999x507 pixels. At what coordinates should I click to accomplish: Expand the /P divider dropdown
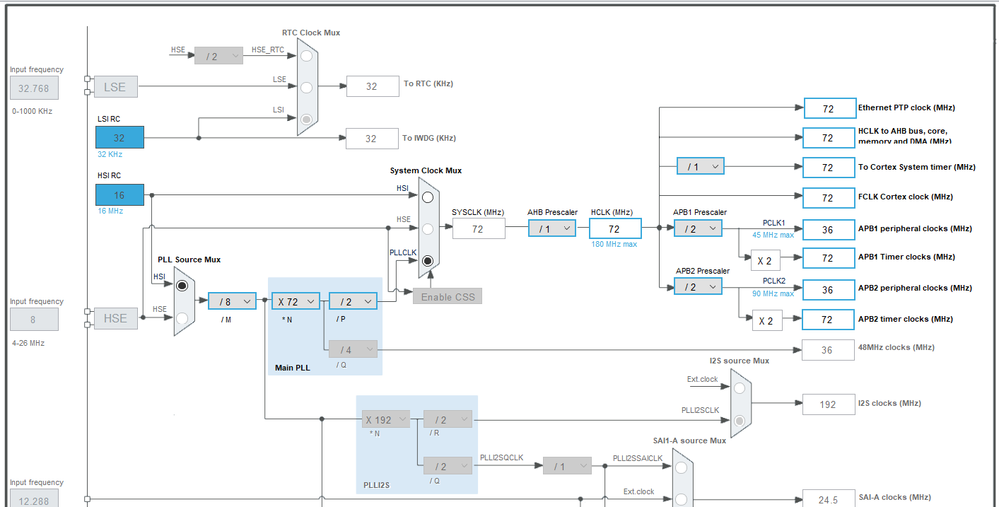(353, 301)
